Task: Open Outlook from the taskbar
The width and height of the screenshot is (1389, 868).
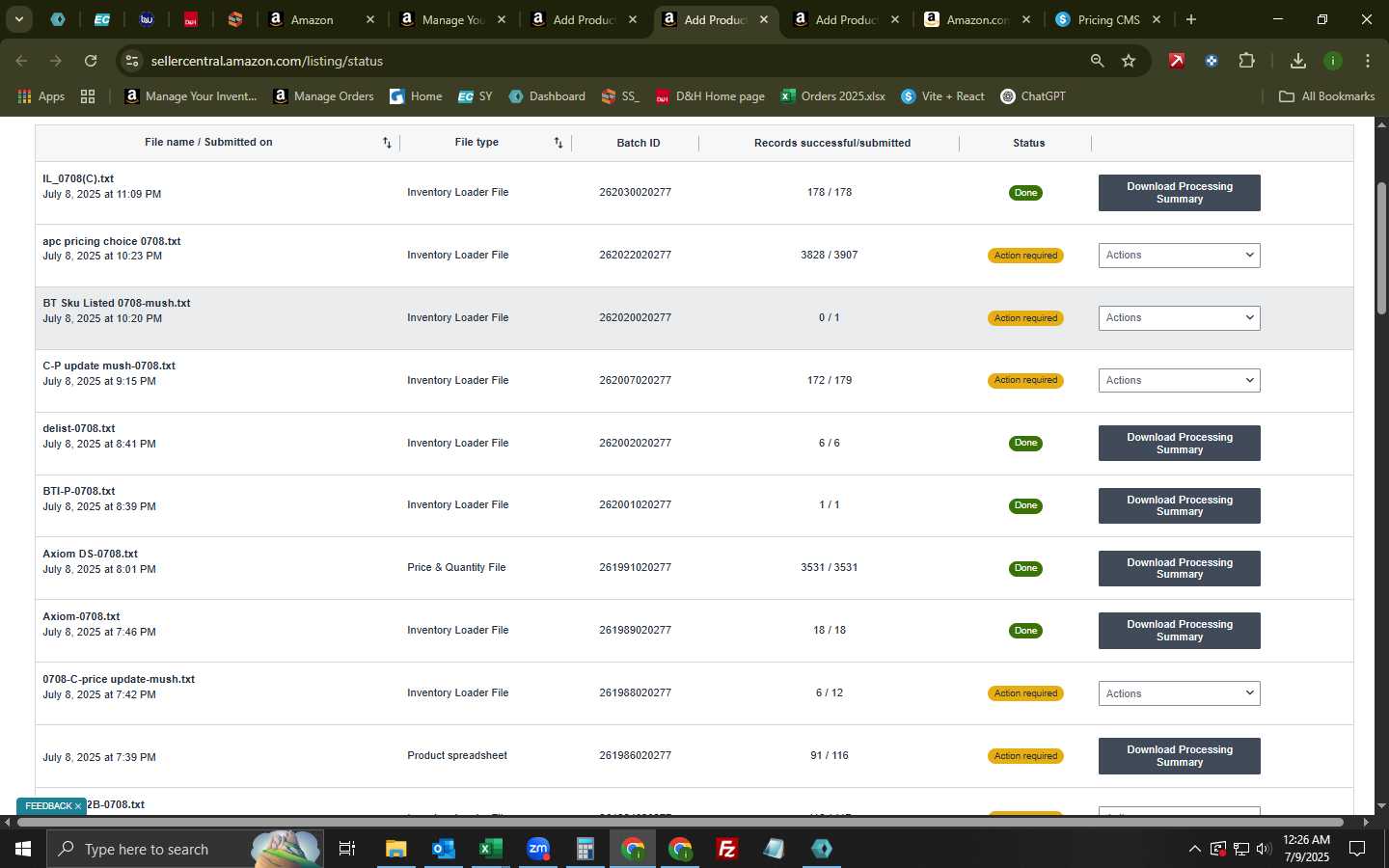Action: pos(444,849)
